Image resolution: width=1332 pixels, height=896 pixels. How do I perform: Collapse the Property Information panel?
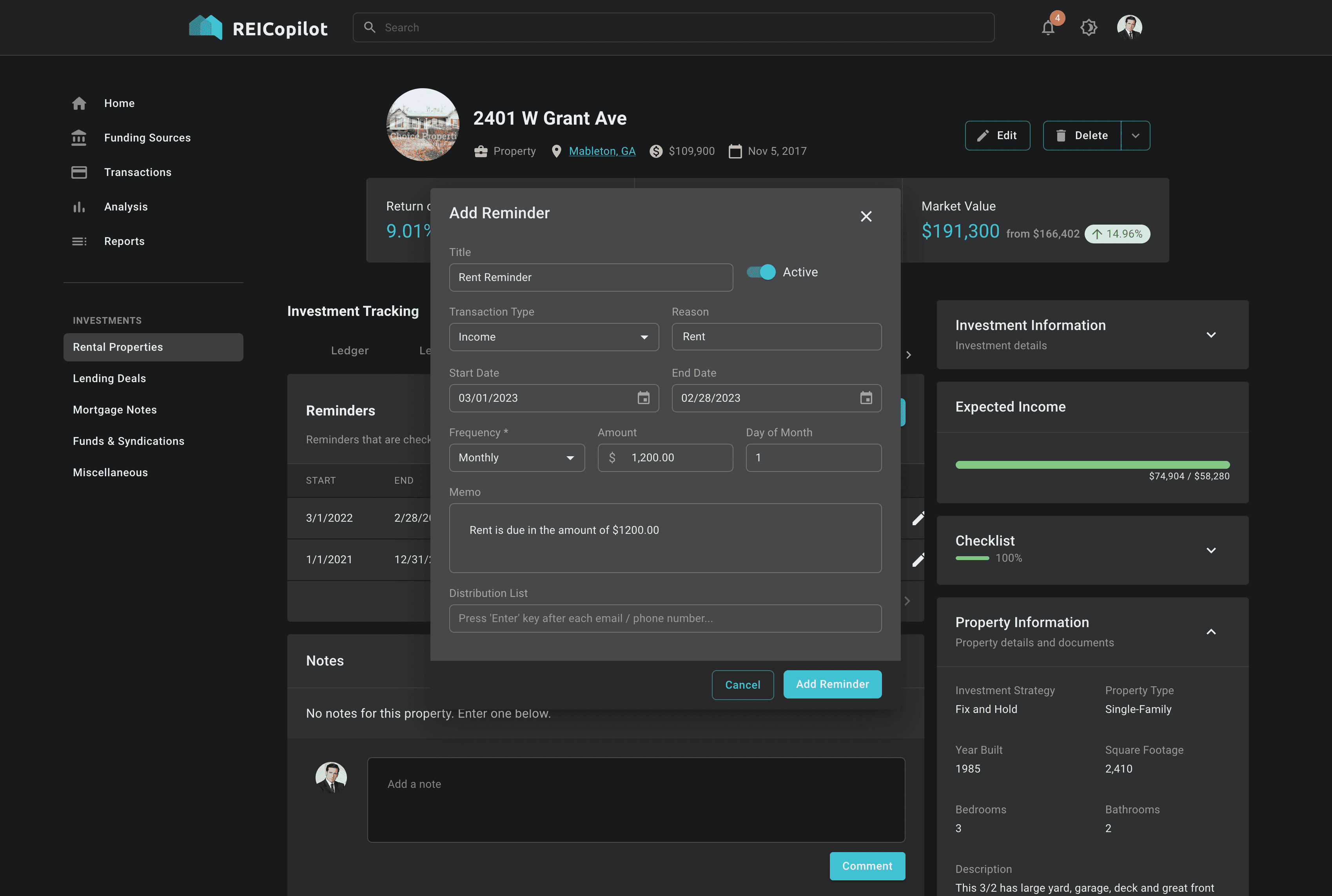(x=1210, y=632)
